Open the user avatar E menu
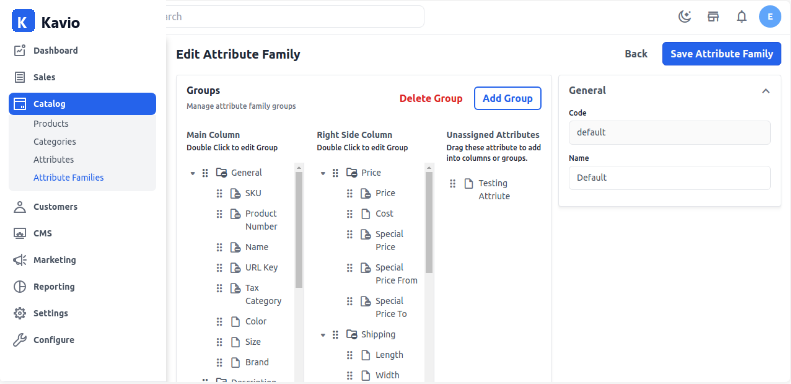This screenshot has width=791, height=384. [x=770, y=17]
